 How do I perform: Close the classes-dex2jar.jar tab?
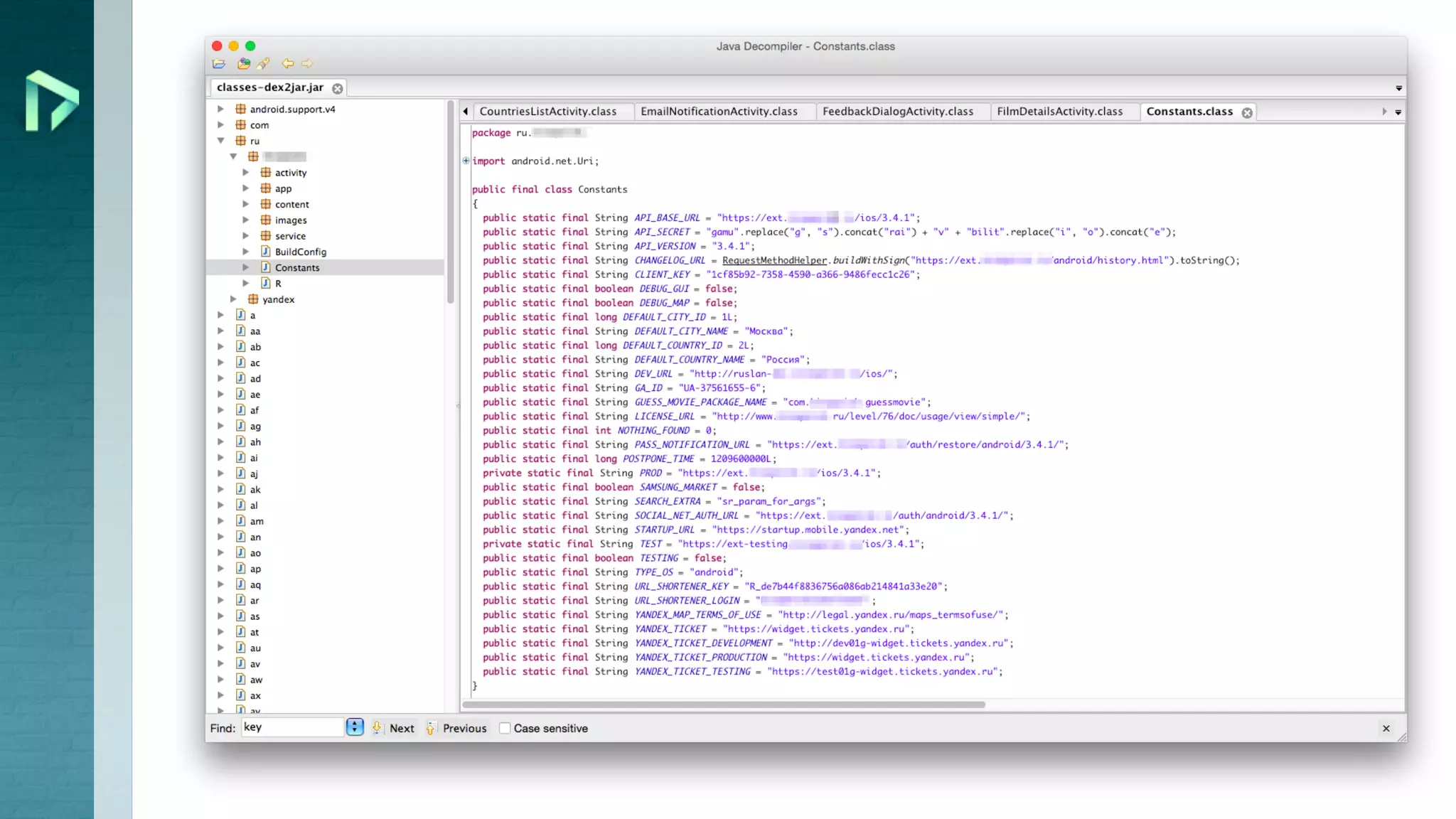point(338,89)
